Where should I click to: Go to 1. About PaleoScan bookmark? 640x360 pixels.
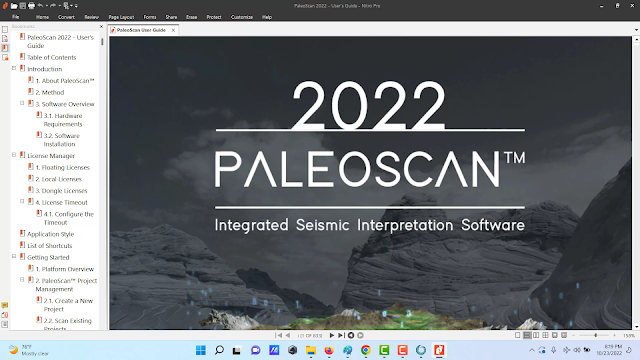click(65, 81)
